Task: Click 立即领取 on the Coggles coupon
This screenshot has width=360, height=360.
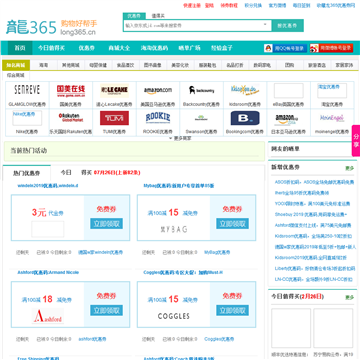Action: (232, 310)
